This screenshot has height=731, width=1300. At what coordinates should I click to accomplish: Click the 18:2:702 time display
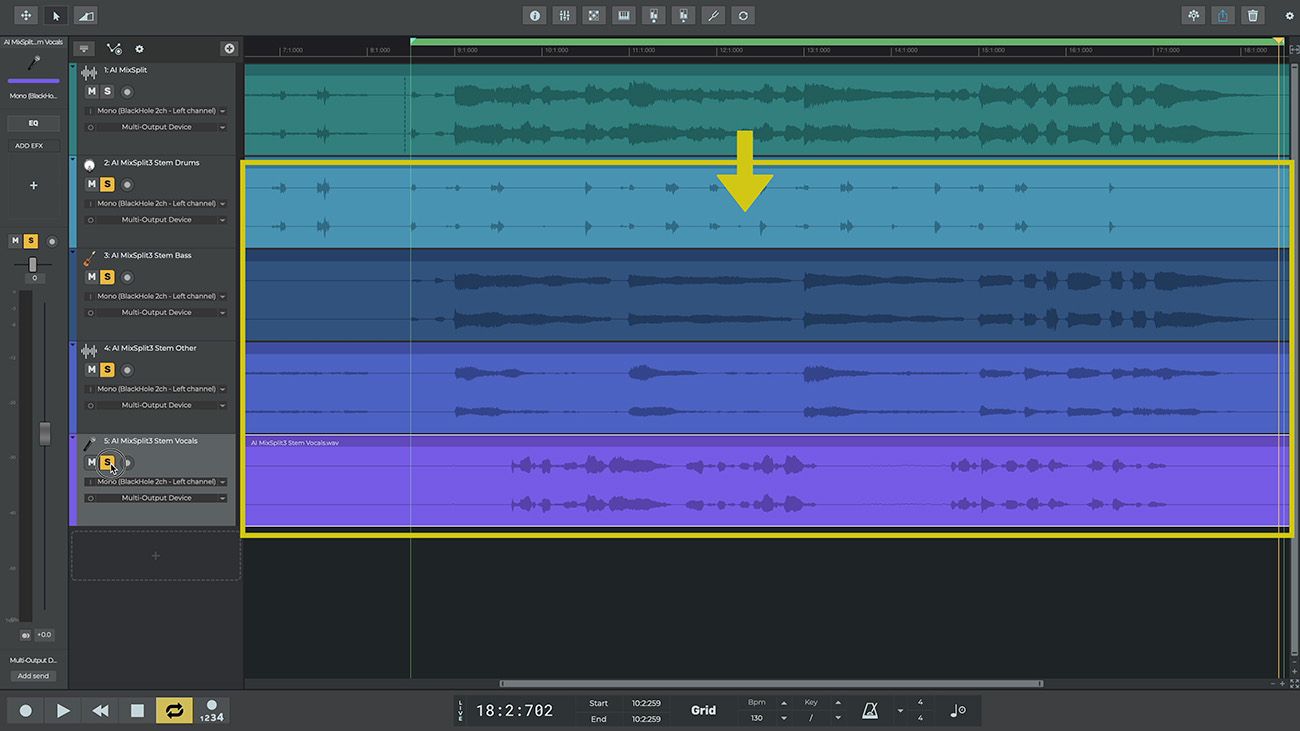click(514, 711)
